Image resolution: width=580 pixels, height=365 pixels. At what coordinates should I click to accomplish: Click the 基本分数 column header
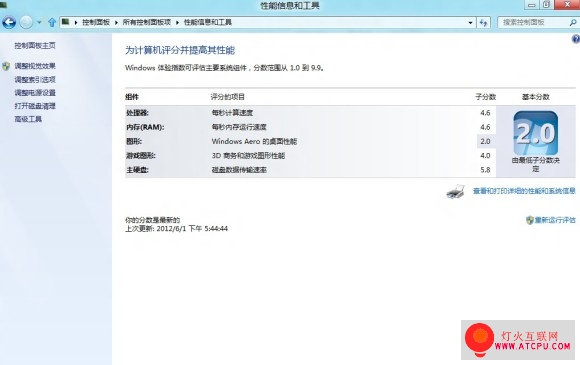point(536,97)
